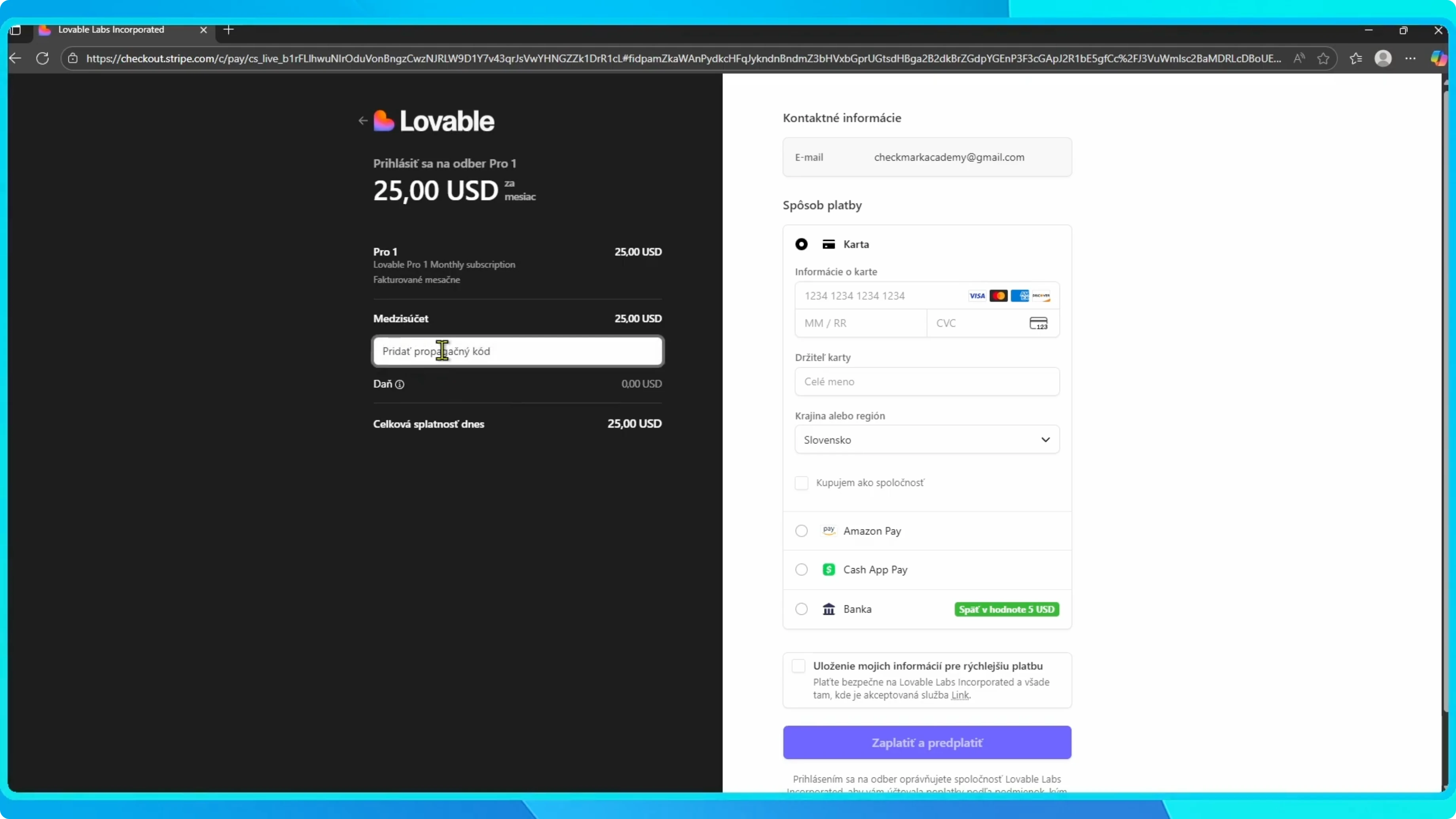Click the Mastercard brand icon

coord(998,296)
